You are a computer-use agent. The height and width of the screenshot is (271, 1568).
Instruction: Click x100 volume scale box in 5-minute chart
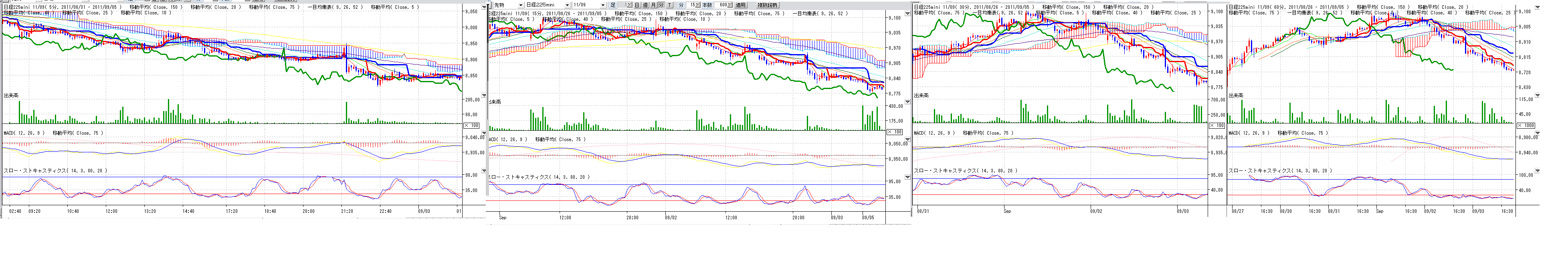[471, 125]
